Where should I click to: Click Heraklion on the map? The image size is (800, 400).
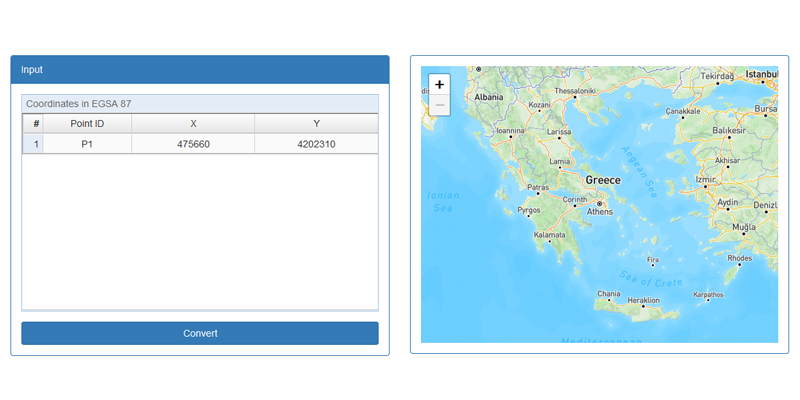click(x=643, y=300)
